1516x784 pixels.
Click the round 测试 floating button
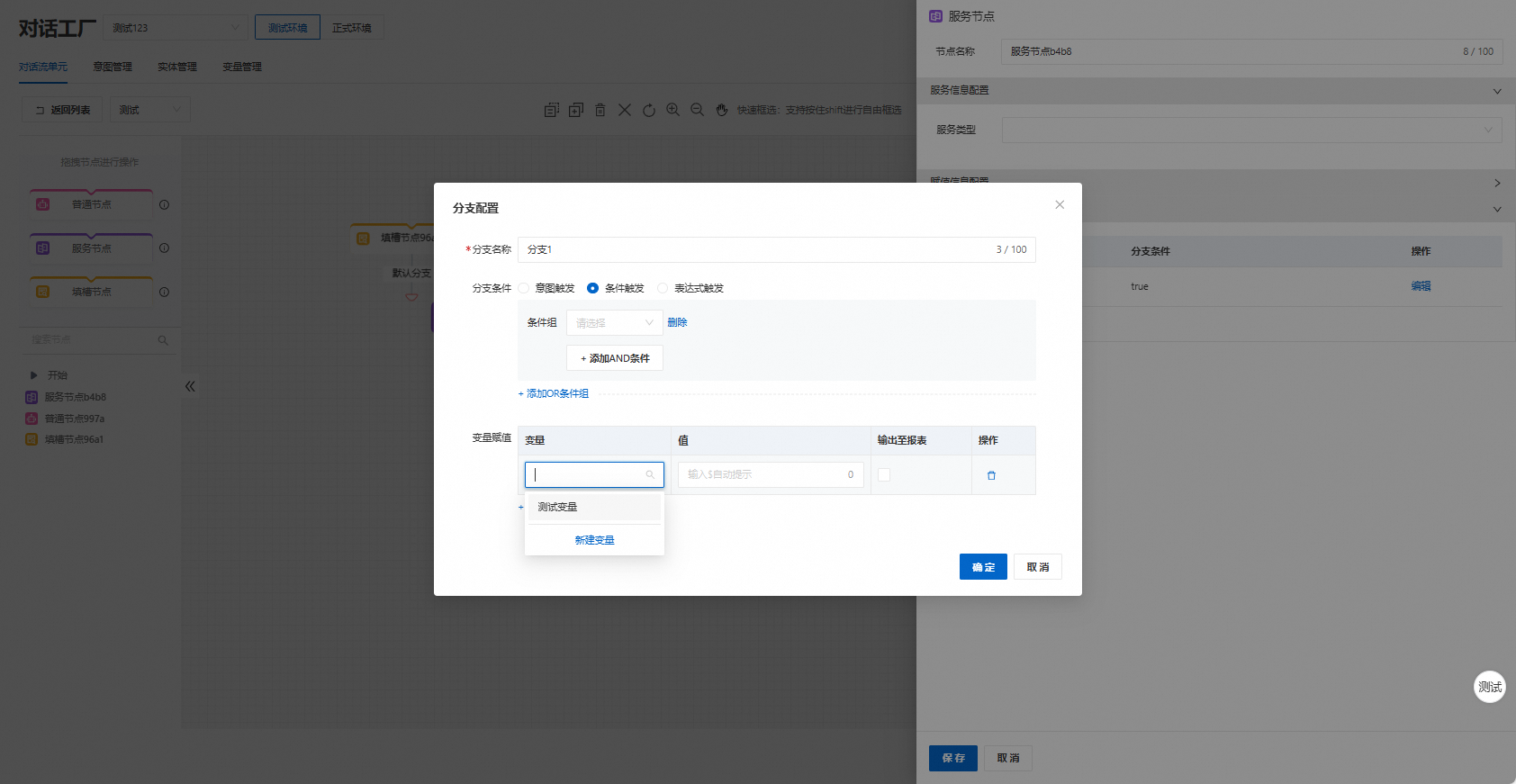click(x=1489, y=687)
